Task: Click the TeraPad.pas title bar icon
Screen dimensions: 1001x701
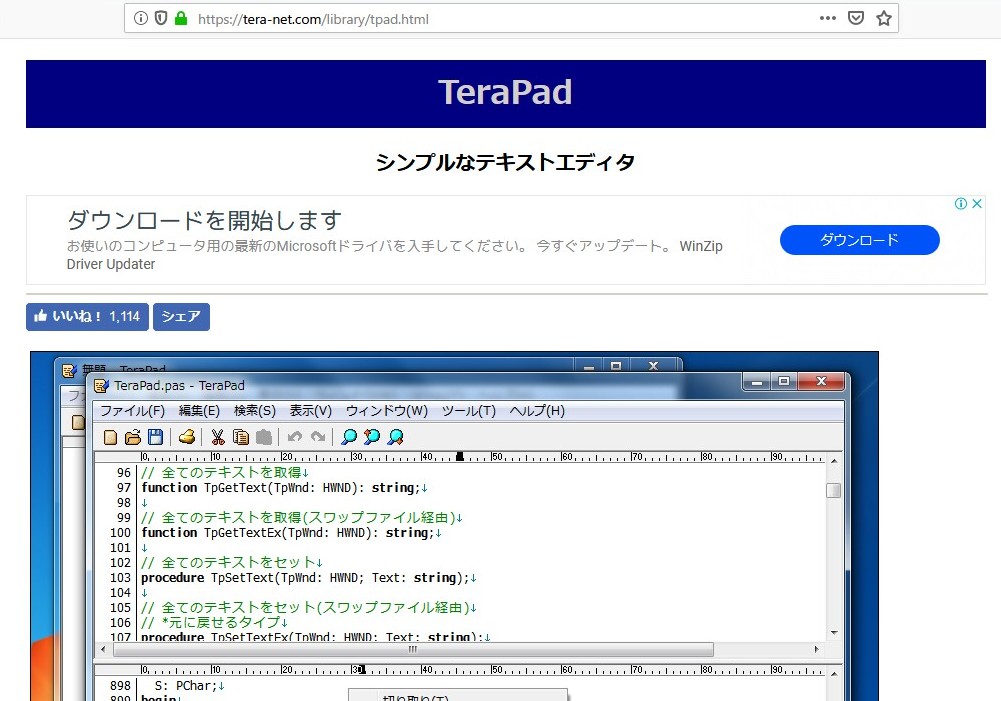Action: [101, 386]
